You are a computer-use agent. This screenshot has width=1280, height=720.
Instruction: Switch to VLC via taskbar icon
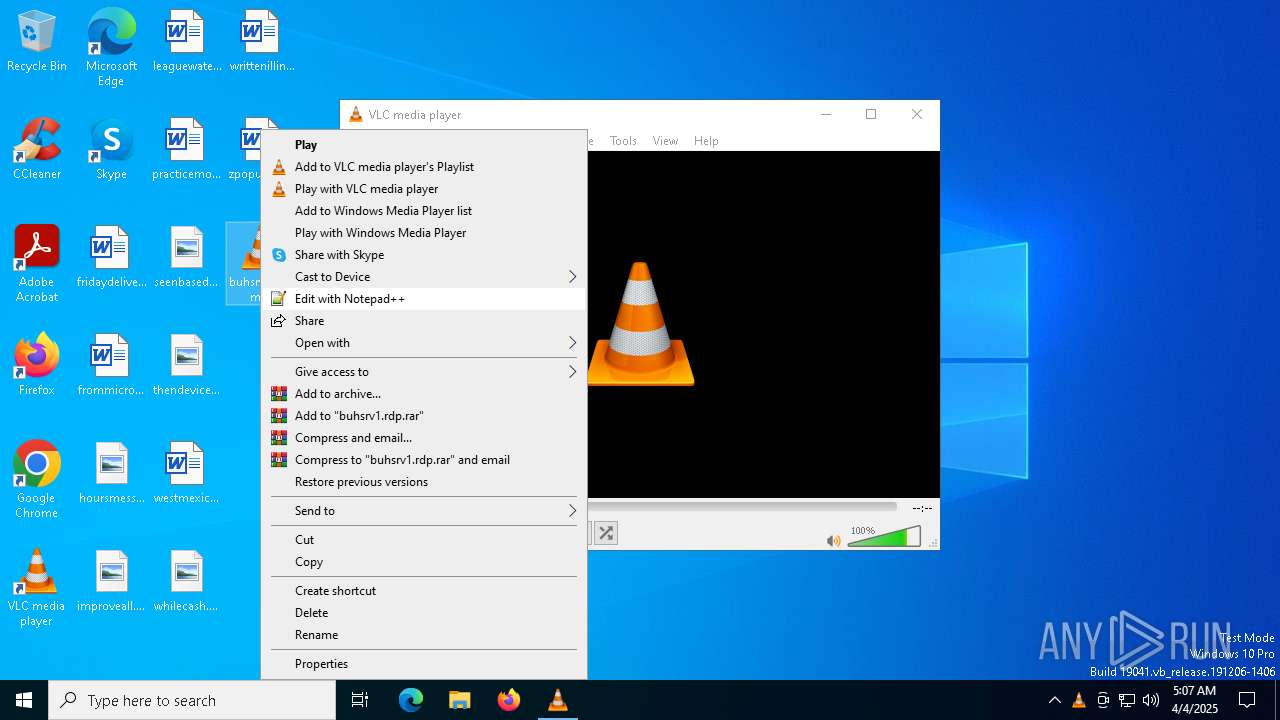point(558,700)
